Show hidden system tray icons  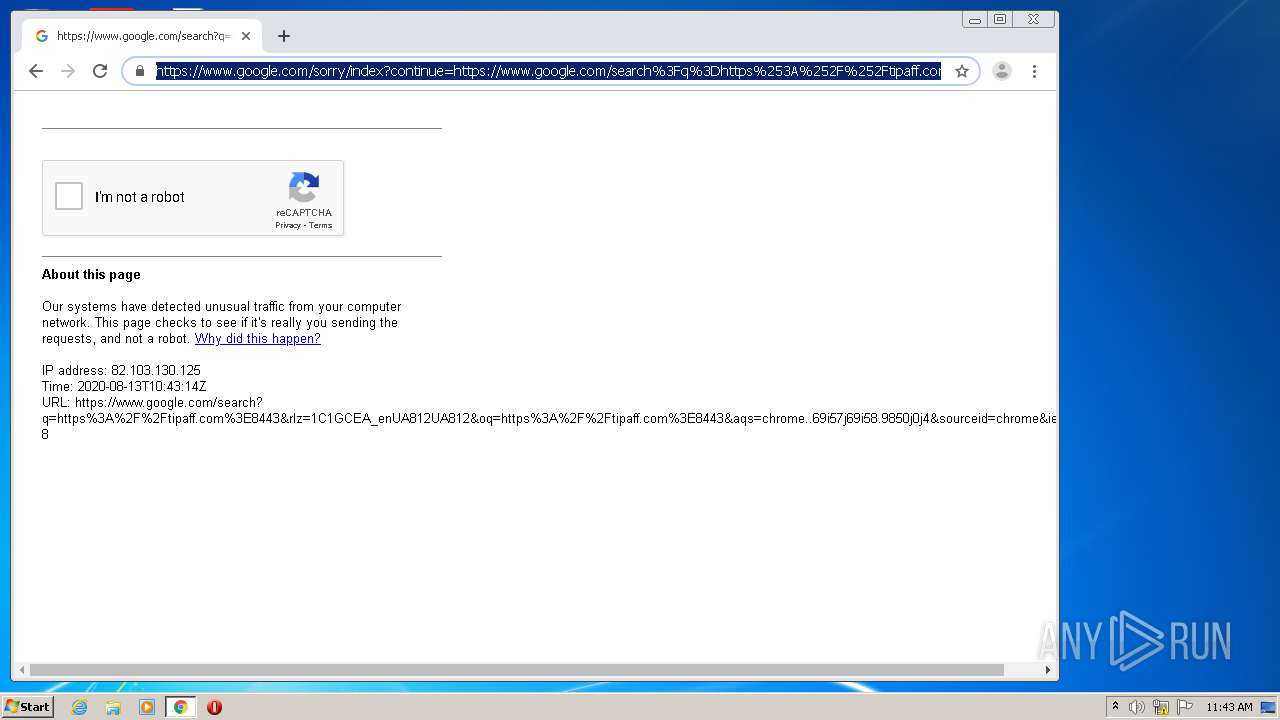[x=1115, y=707]
